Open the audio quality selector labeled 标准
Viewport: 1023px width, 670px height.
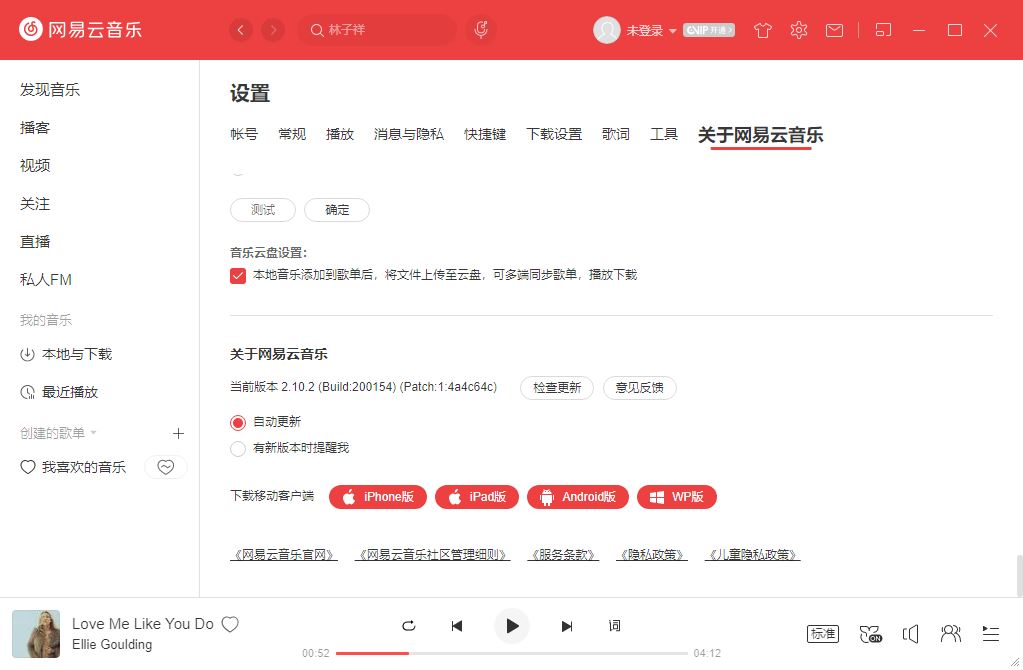pos(822,633)
